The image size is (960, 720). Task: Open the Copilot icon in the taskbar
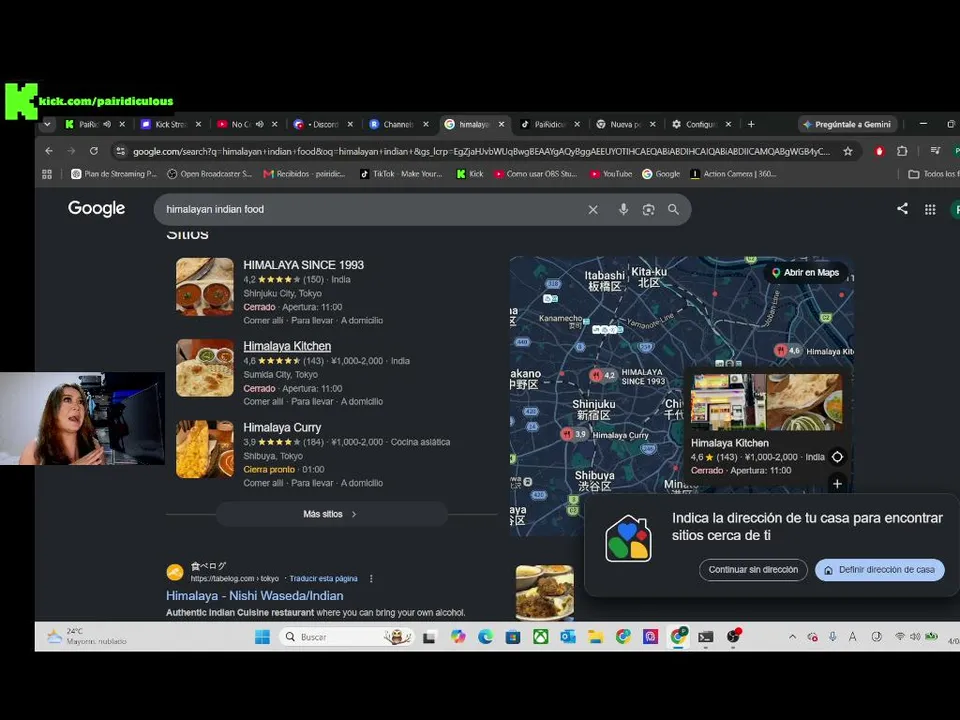point(458,637)
